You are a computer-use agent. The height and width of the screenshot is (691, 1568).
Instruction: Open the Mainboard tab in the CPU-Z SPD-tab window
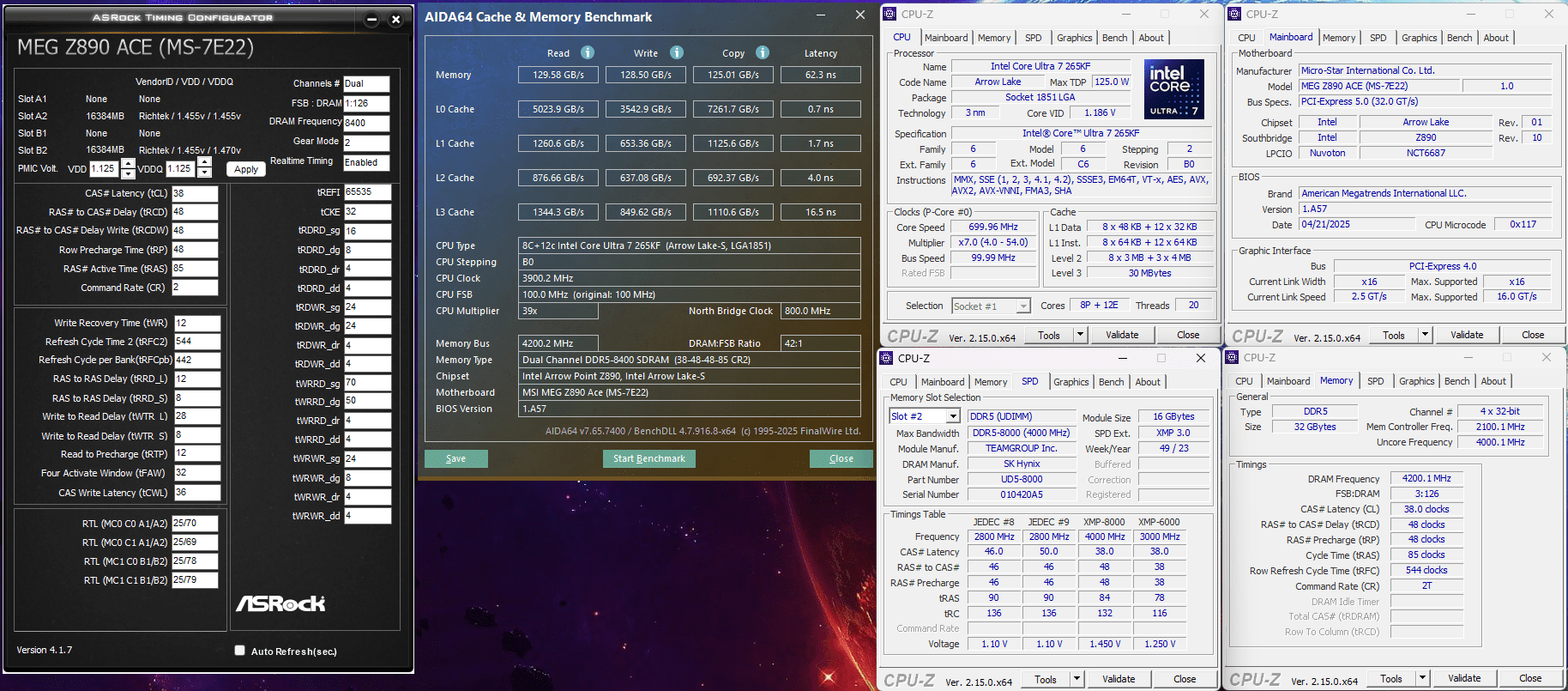942,382
